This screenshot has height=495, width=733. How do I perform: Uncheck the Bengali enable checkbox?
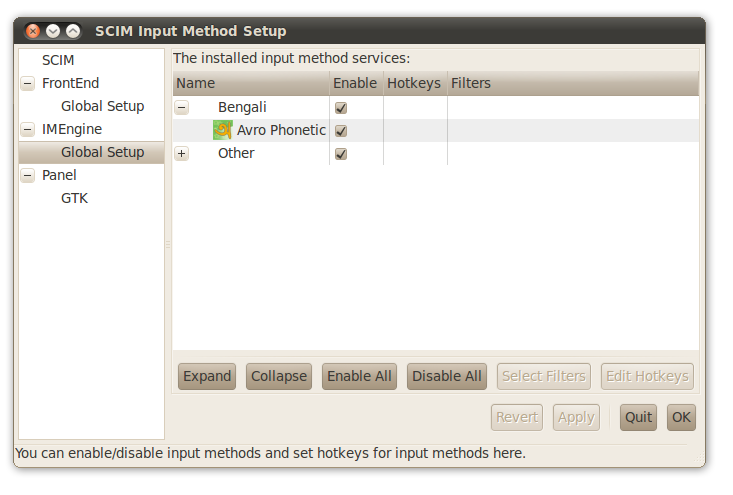(x=341, y=108)
